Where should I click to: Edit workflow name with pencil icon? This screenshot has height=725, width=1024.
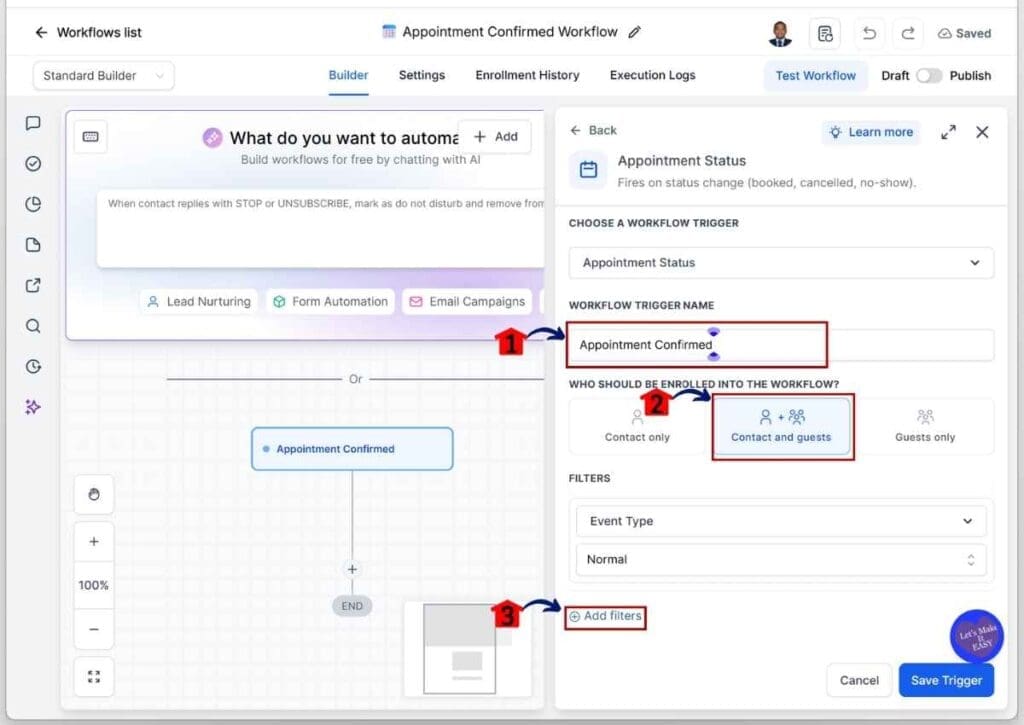[634, 32]
